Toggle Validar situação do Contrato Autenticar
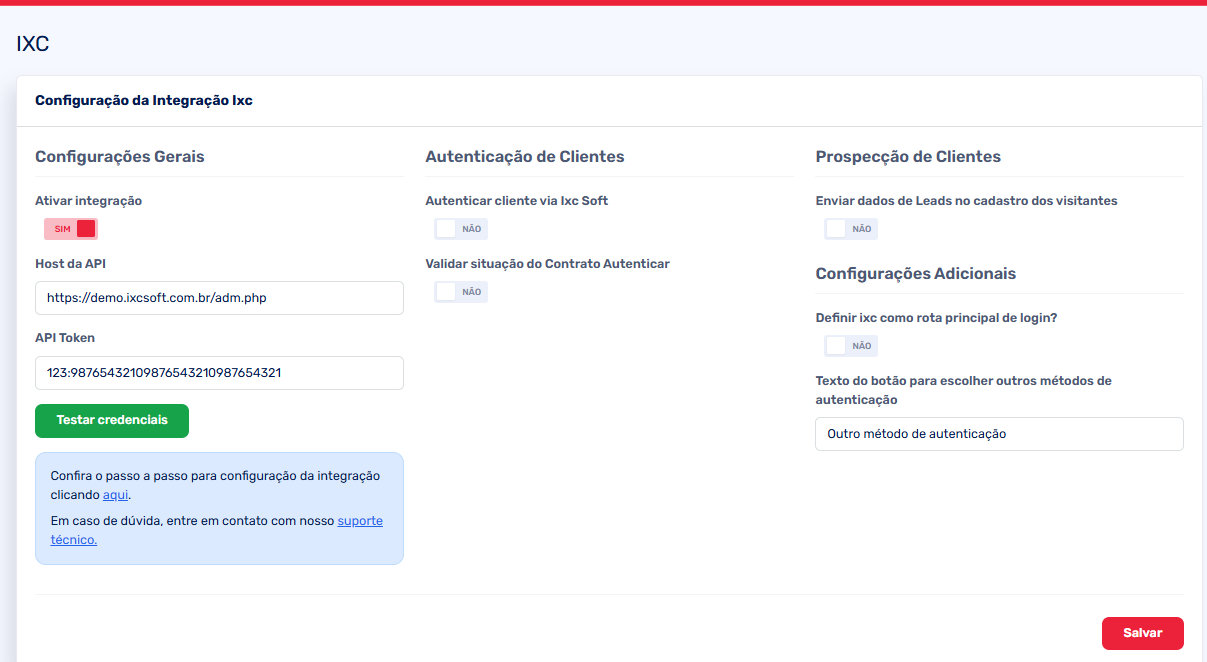The width and height of the screenshot is (1207, 662). [460, 292]
